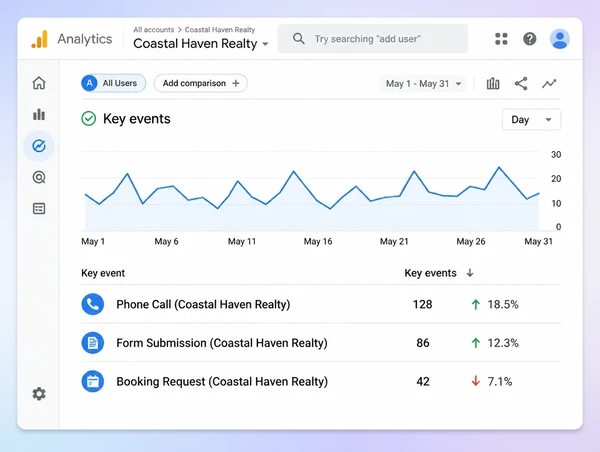Screen dimensions: 600x452
Task: Click the Google Analytics logo
Action: pos(39,39)
